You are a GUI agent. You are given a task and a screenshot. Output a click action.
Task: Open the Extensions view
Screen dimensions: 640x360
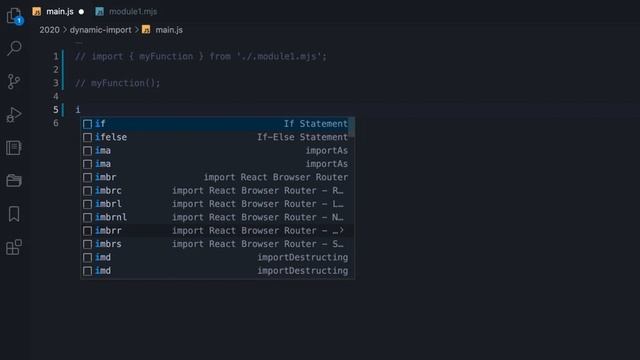point(14,247)
